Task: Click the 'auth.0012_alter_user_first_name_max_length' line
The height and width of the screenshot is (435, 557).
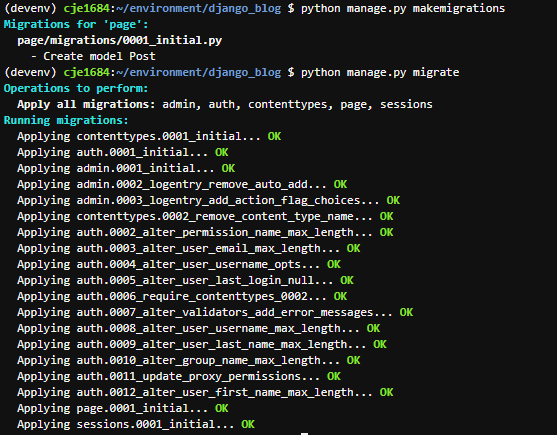Action: pyautogui.click(x=205, y=392)
